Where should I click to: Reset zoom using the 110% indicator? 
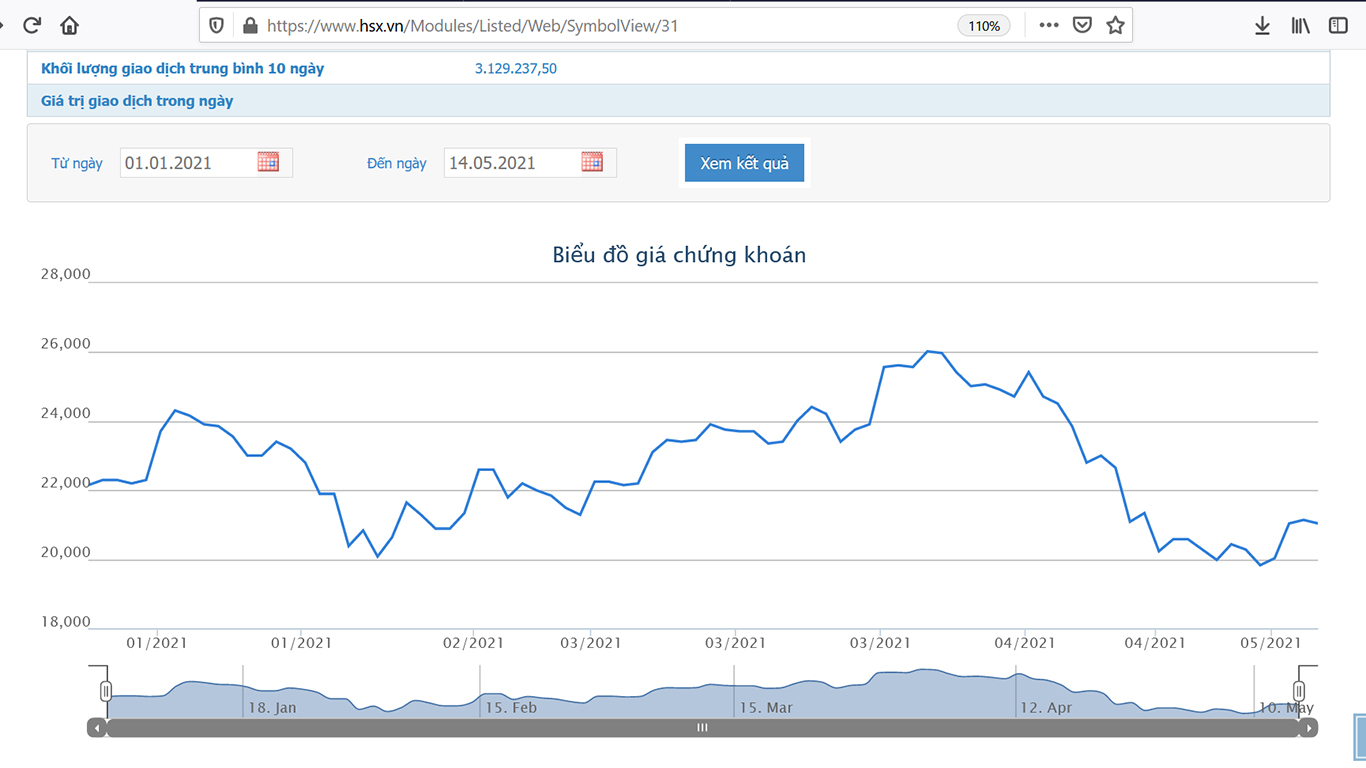tap(983, 26)
